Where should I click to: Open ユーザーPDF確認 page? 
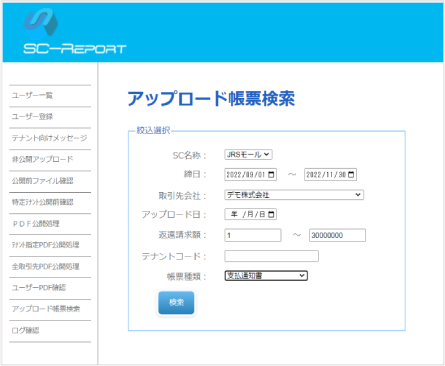[x=39, y=288]
